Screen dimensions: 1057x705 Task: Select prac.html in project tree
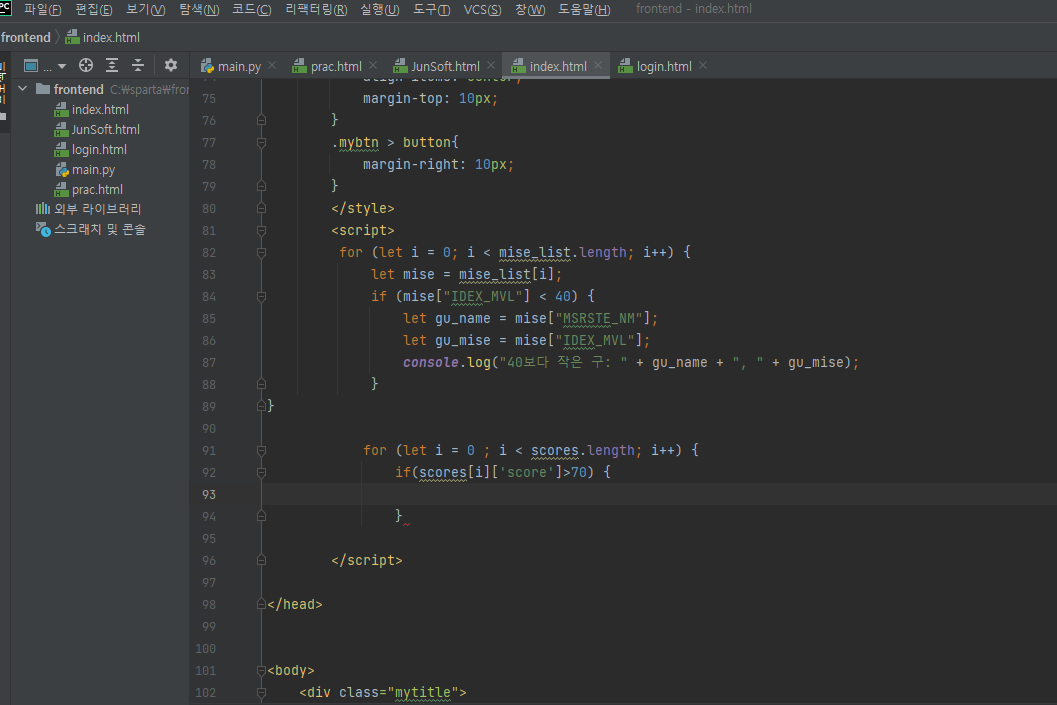coord(97,189)
